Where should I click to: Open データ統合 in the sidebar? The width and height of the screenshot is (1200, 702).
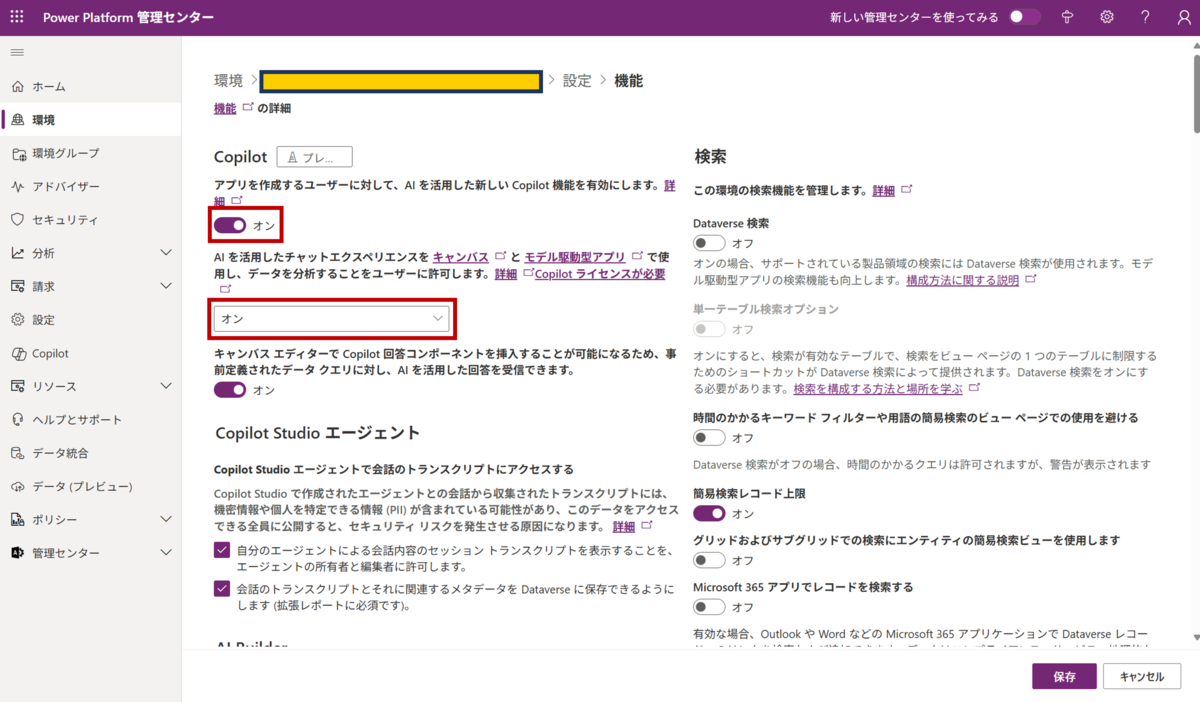coord(90,453)
